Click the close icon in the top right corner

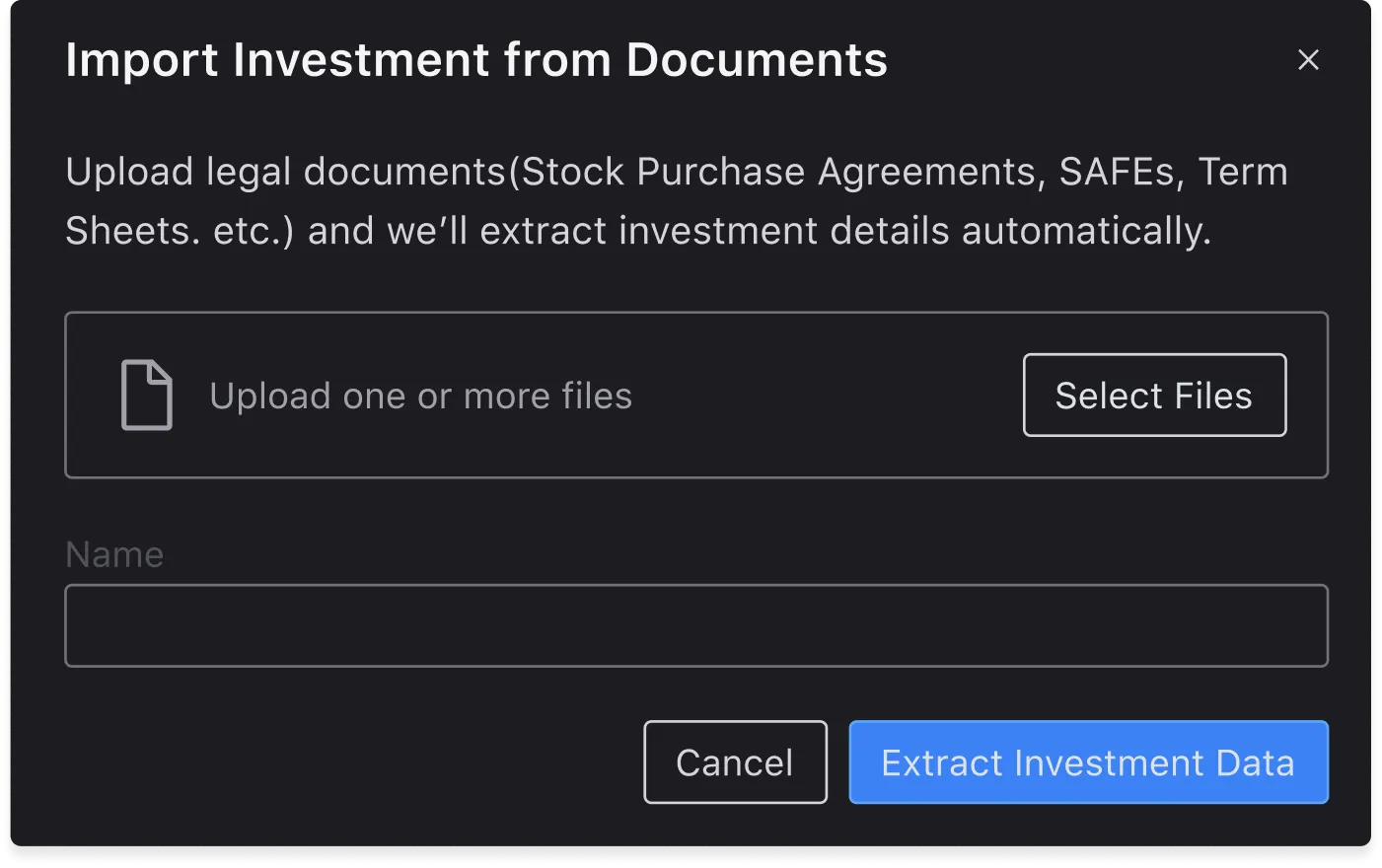click(x=1308, y=59)
